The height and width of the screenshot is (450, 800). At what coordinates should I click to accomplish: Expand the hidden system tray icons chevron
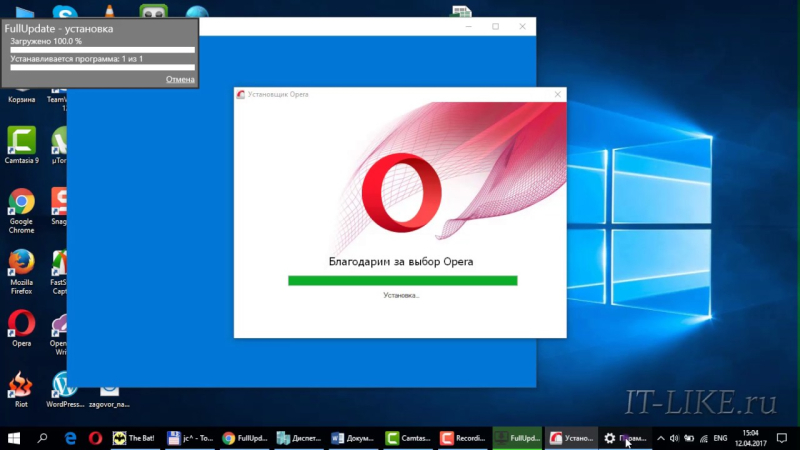[x=659, y=438]
